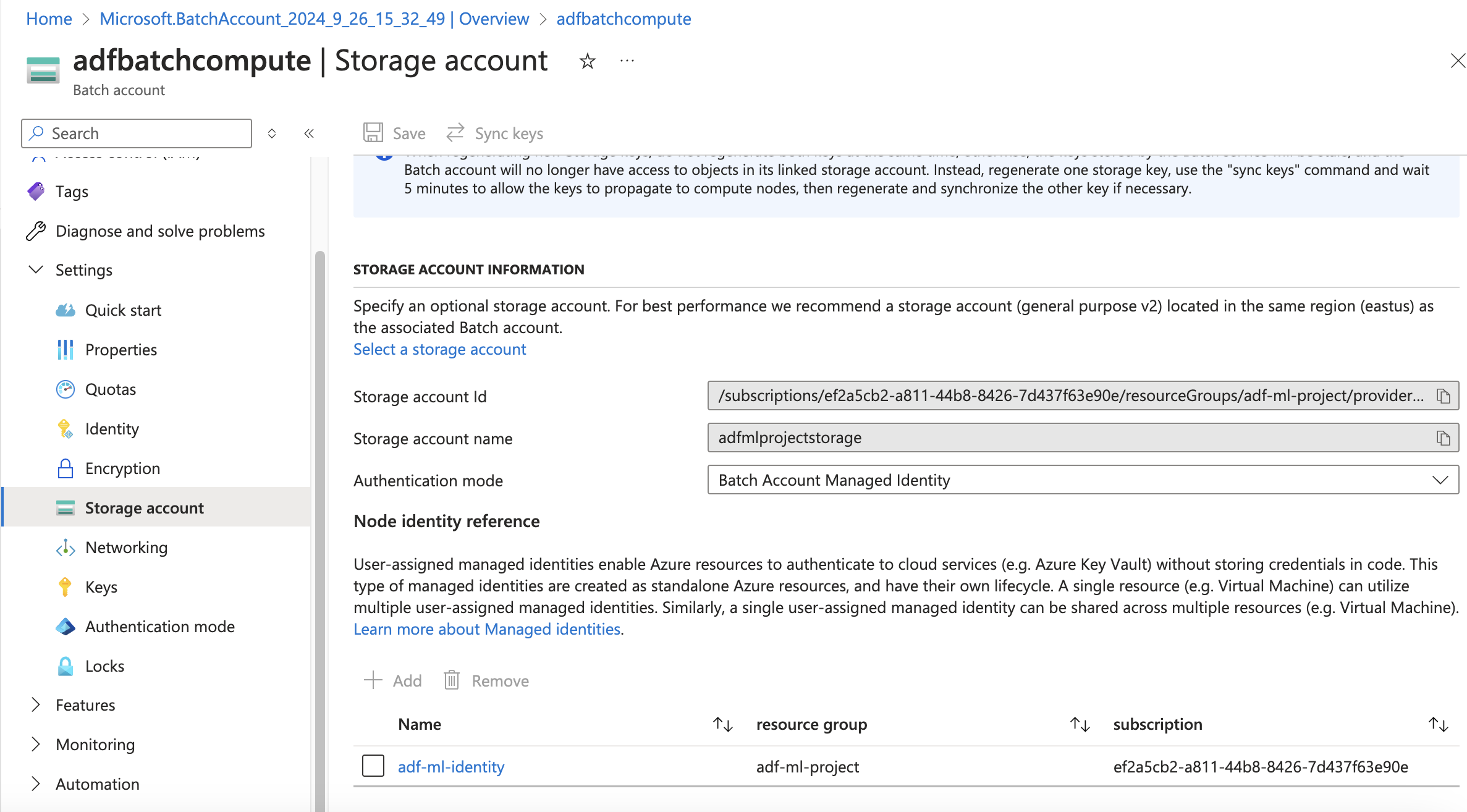Open Identity settings page
The width and height of the screenshot is (1467, 812).
coord(112,429)
